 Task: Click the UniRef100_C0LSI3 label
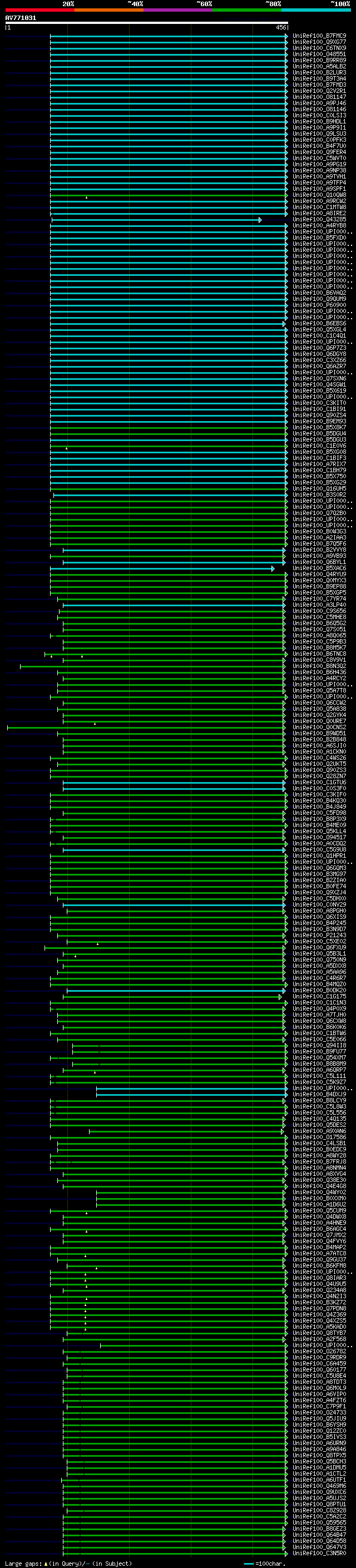(319, 115)
